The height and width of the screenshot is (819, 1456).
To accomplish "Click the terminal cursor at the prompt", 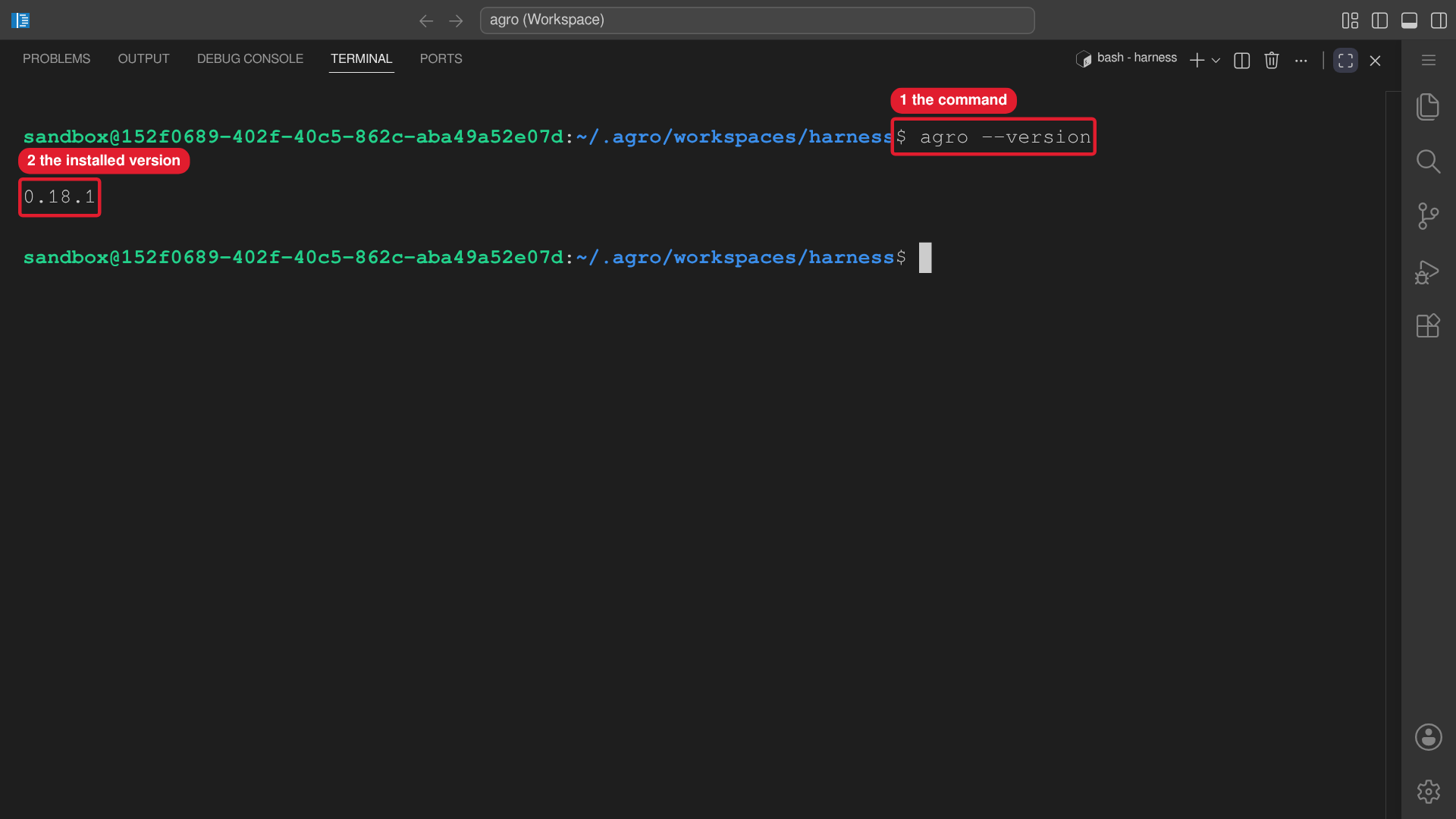I will (925, 258).
